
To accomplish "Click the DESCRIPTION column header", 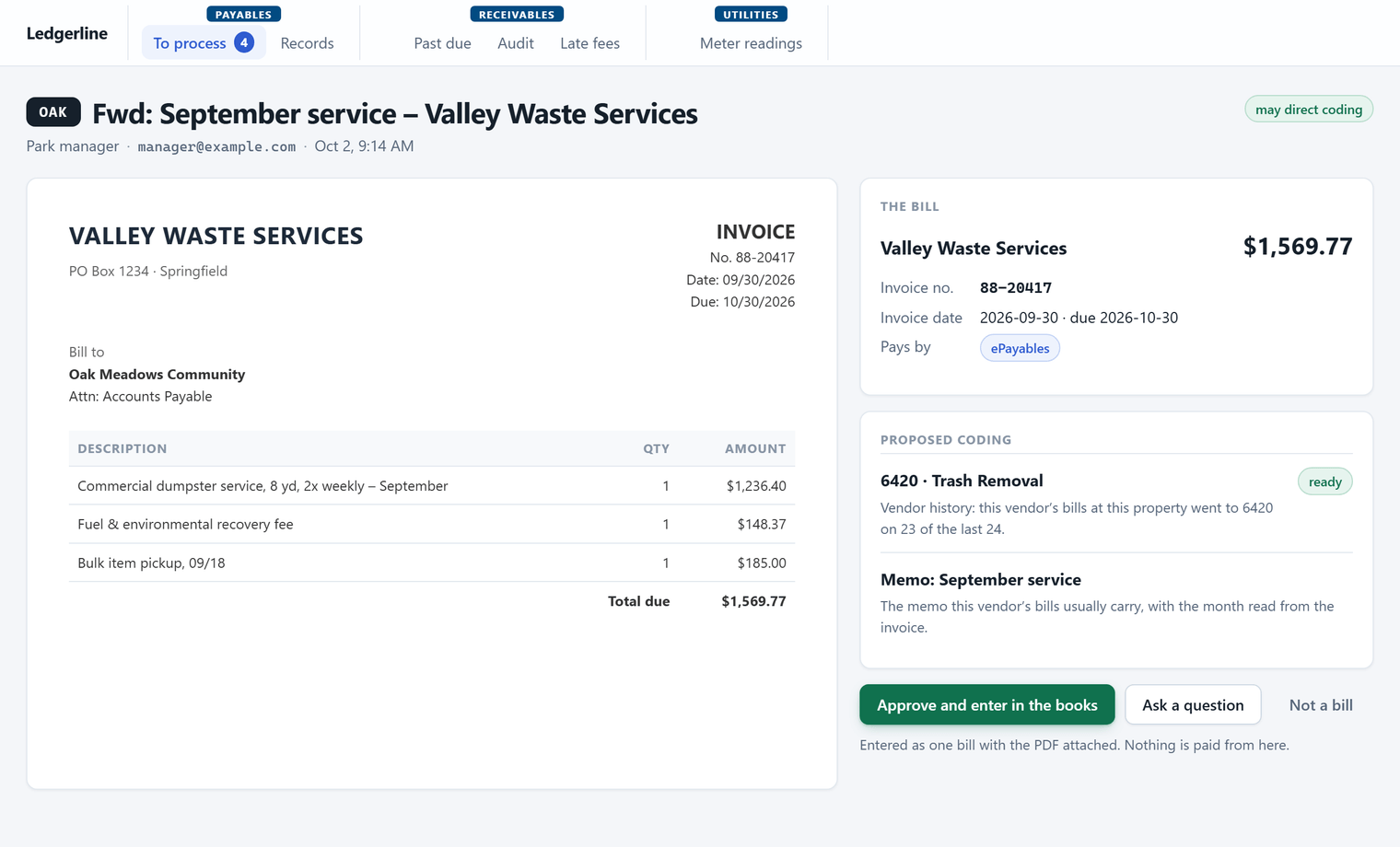I will coord(122,448).
